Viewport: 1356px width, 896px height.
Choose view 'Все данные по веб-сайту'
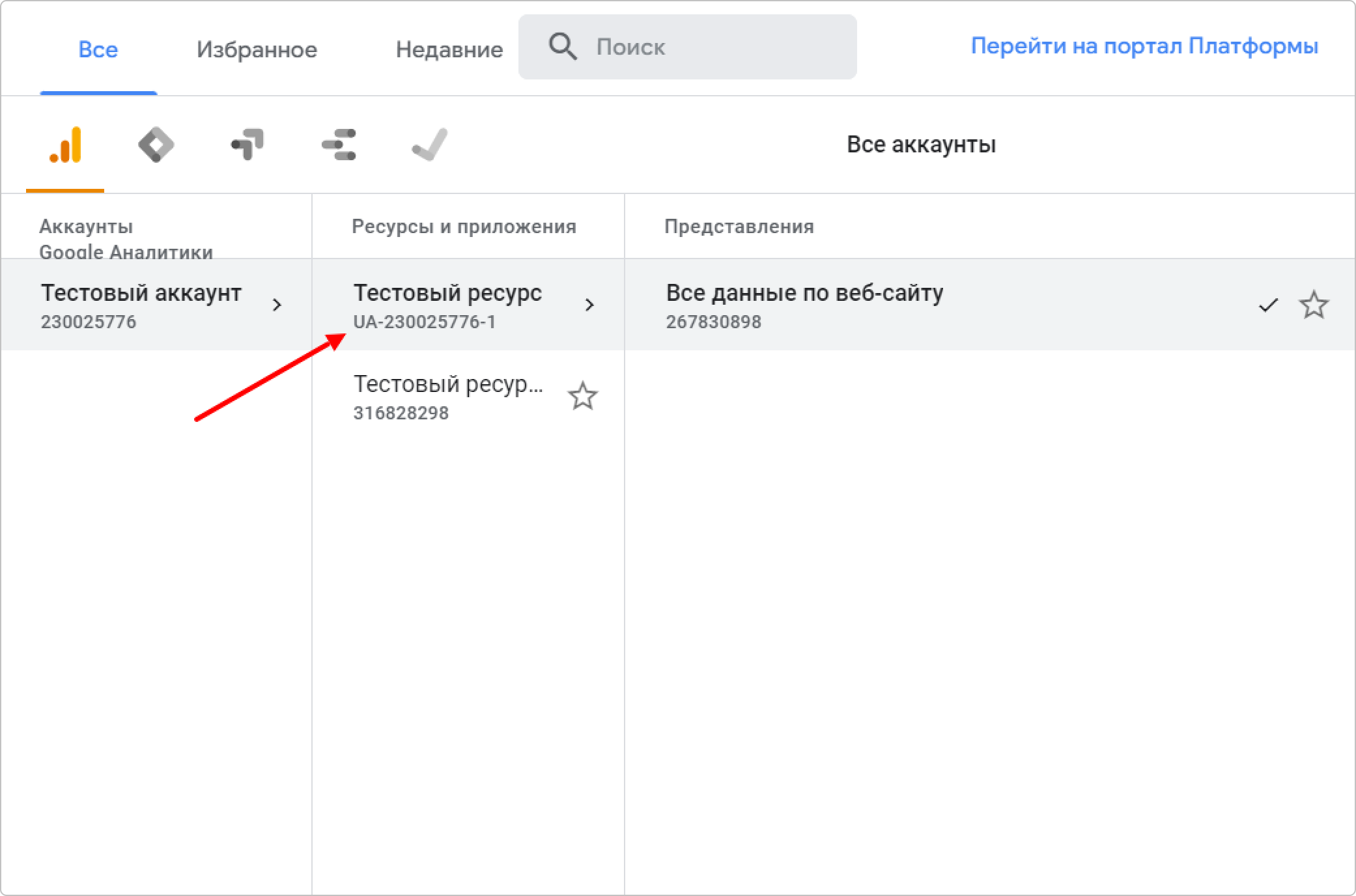pos(804,305)
